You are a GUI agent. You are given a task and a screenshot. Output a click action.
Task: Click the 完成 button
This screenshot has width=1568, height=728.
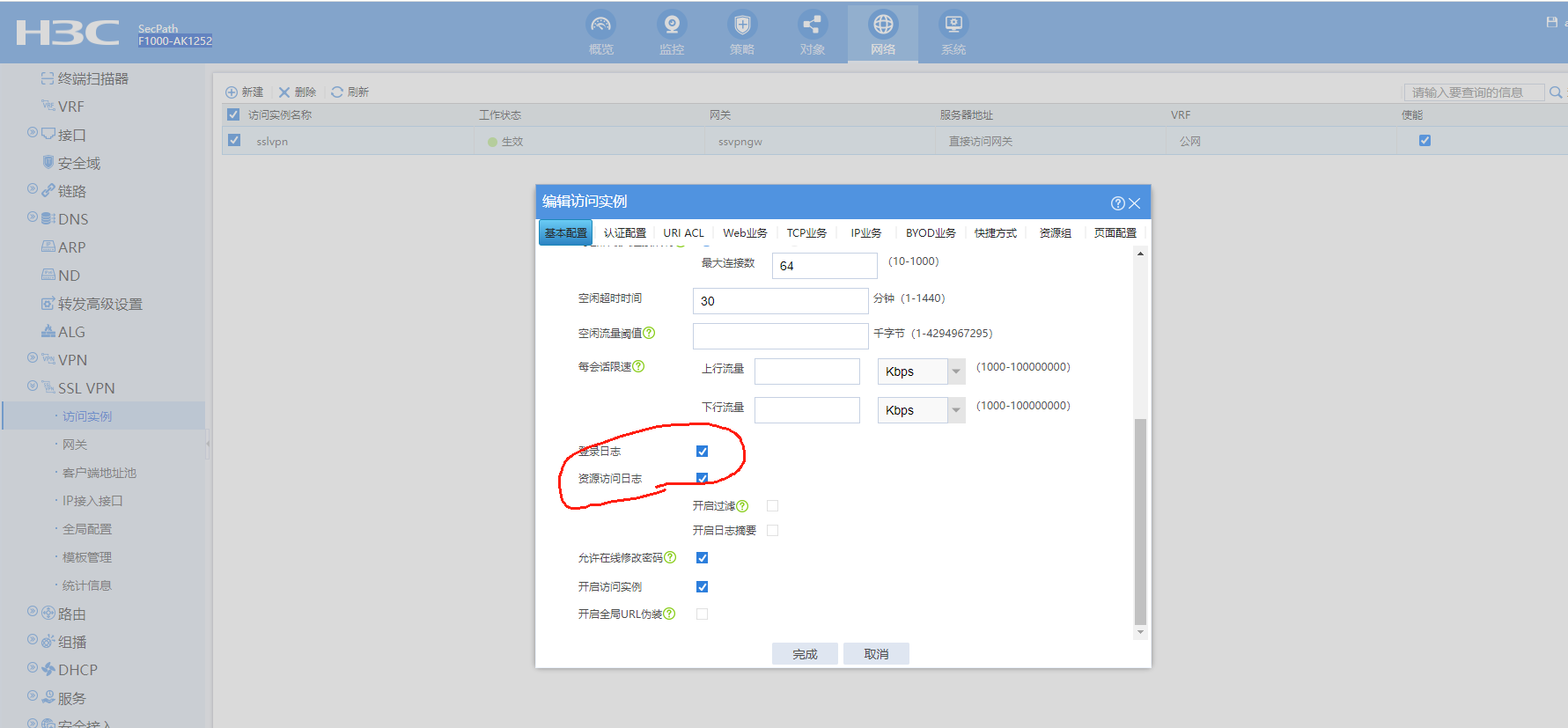click(x=806, y=654)
